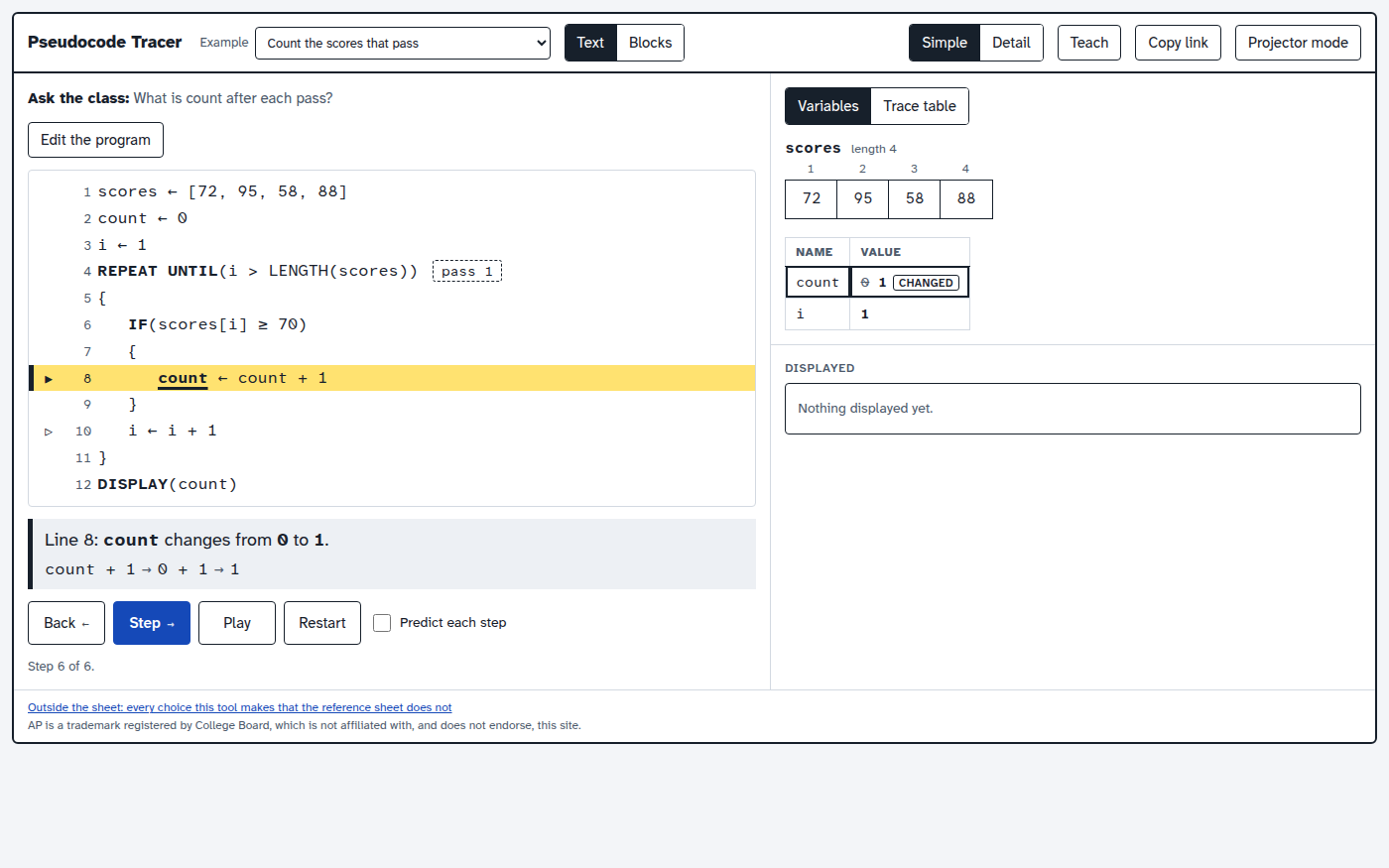Open the Example program dropdown

pos(403,43)
